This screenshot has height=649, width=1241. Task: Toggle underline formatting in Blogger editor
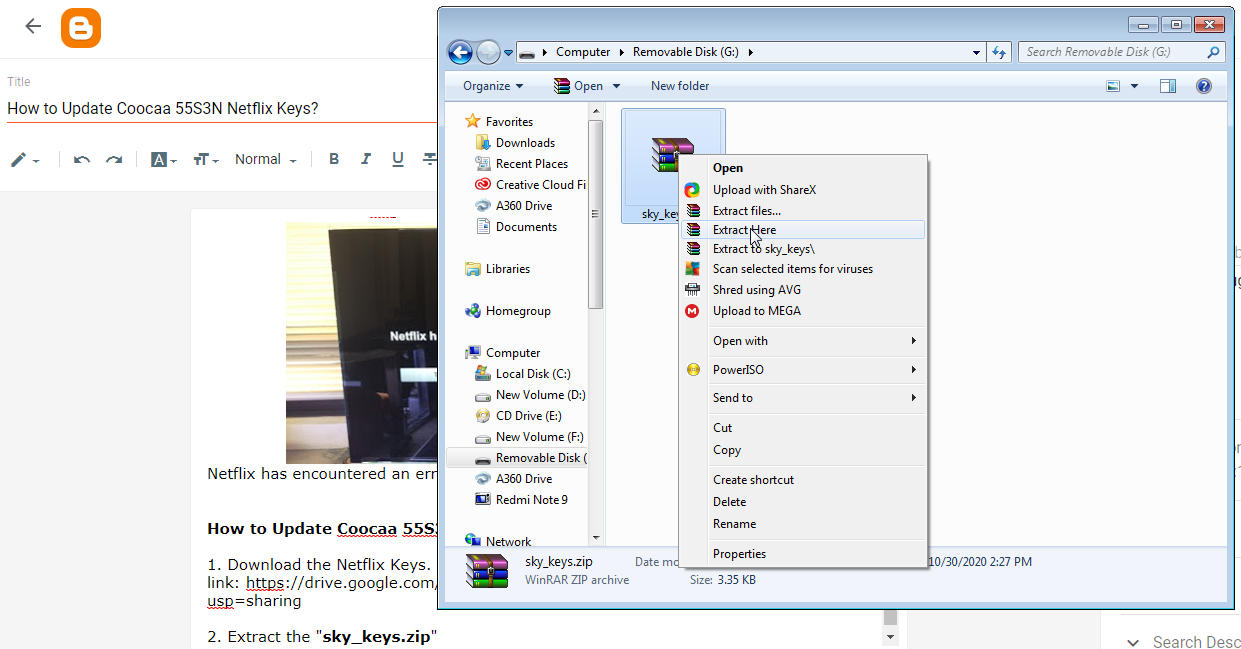click(398, 159)
